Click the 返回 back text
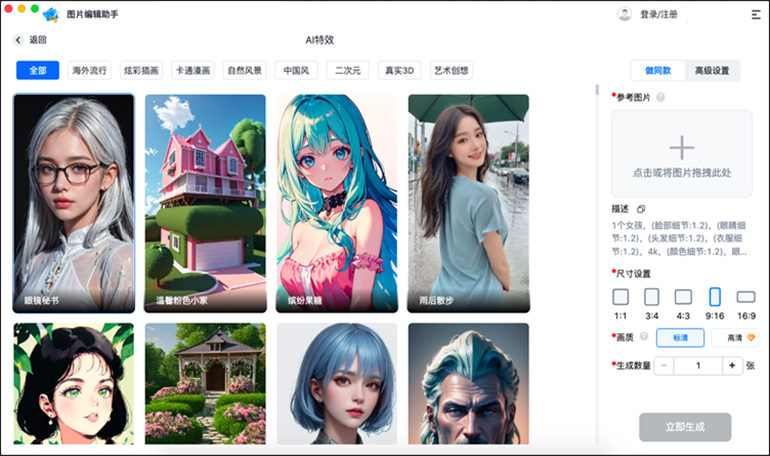The height and width of the screenshot is (456, 770). tap(38, 40)
